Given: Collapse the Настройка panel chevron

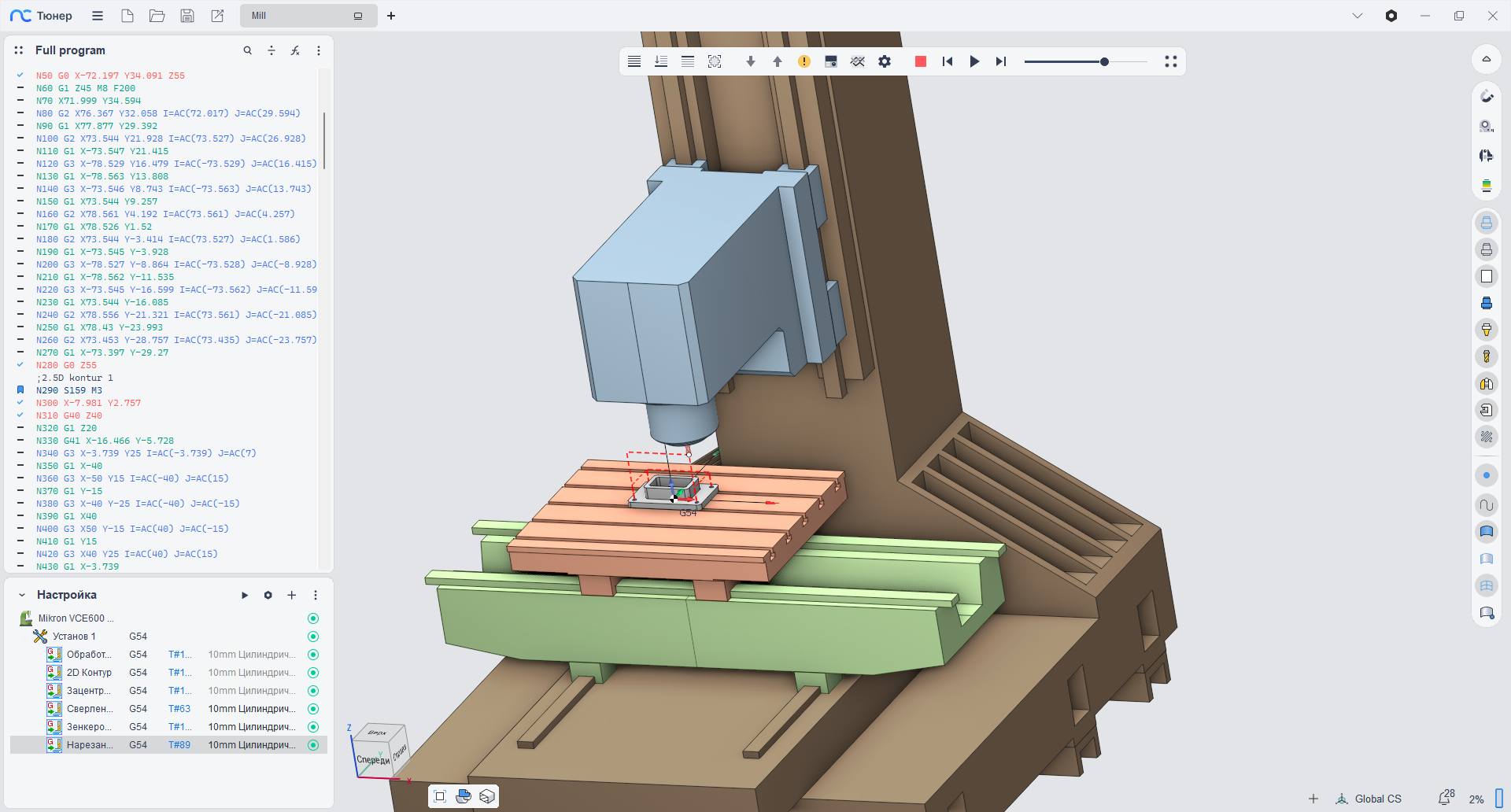Looking at the screenshot, I should click(22, 595).
